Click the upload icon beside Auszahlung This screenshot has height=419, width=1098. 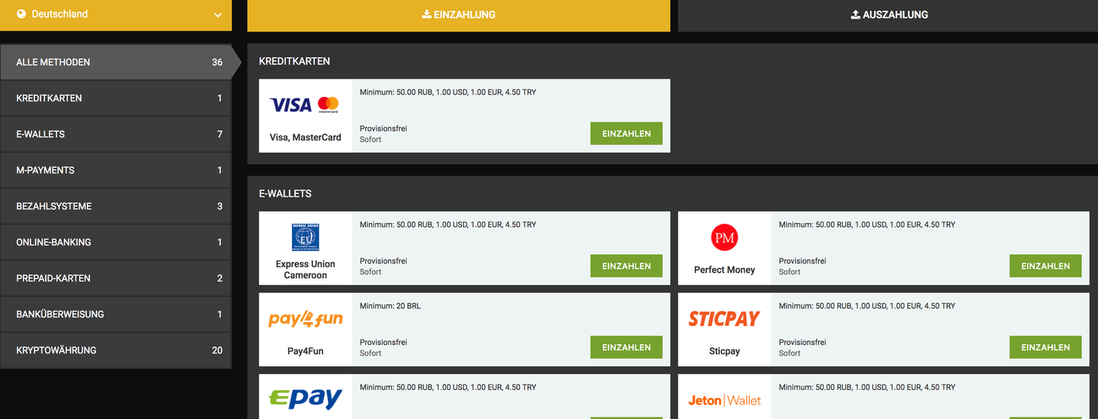855,14
